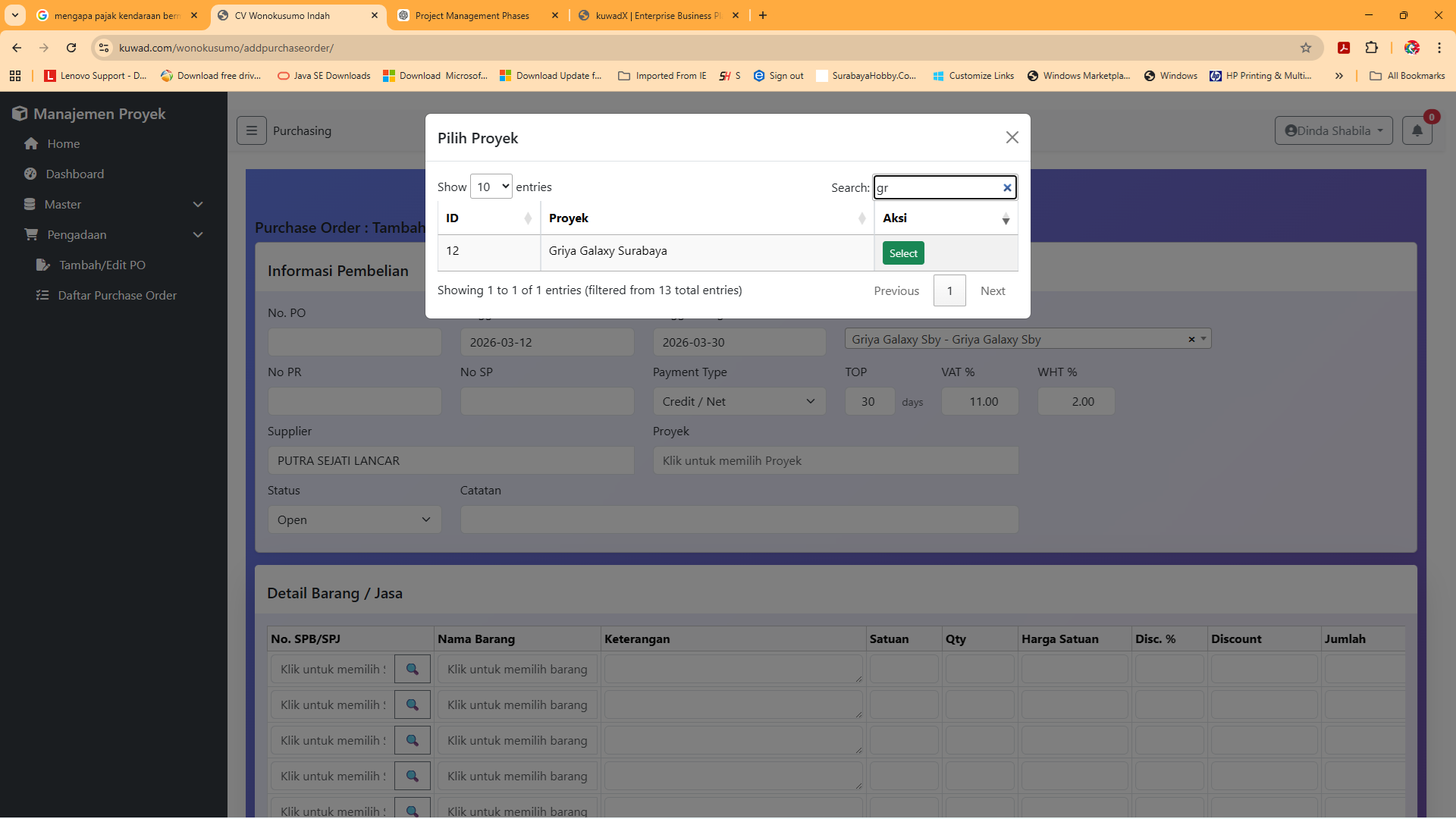Screen dimensions: 1456x819
Task: Close the Pilih Proyek dialog
Action: pyautogui.click(x=1012, y=137)
